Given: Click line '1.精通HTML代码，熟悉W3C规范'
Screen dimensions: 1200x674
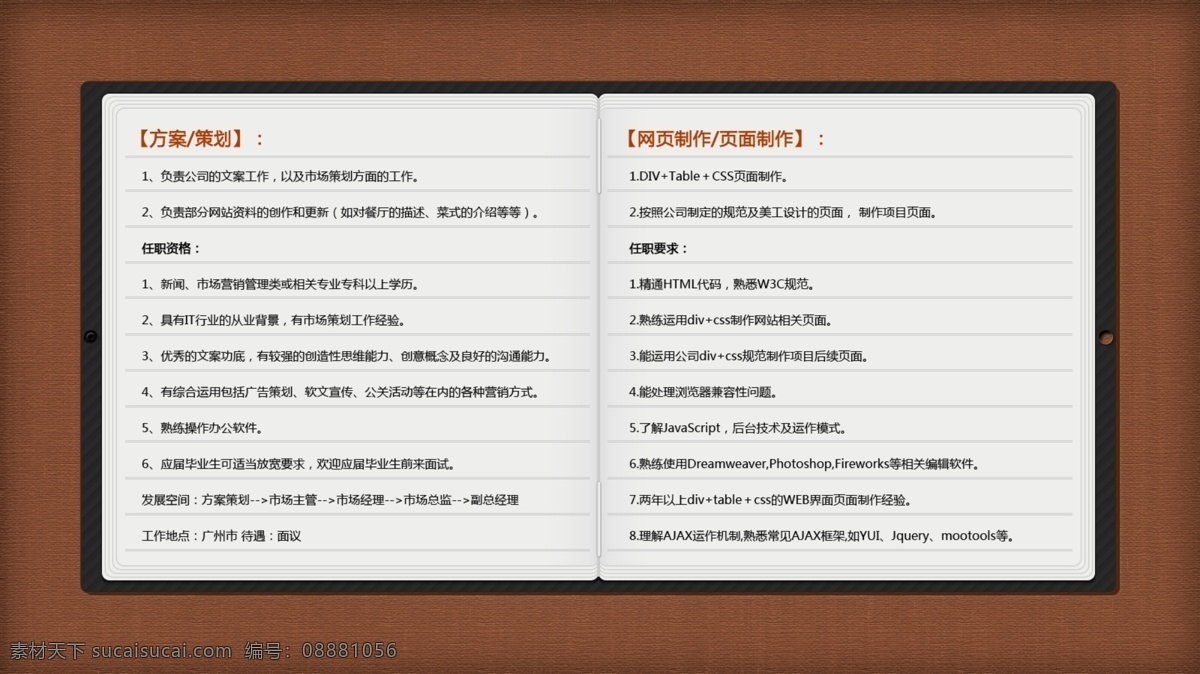Looking at the screenshot, I should [x=722, y=284].
